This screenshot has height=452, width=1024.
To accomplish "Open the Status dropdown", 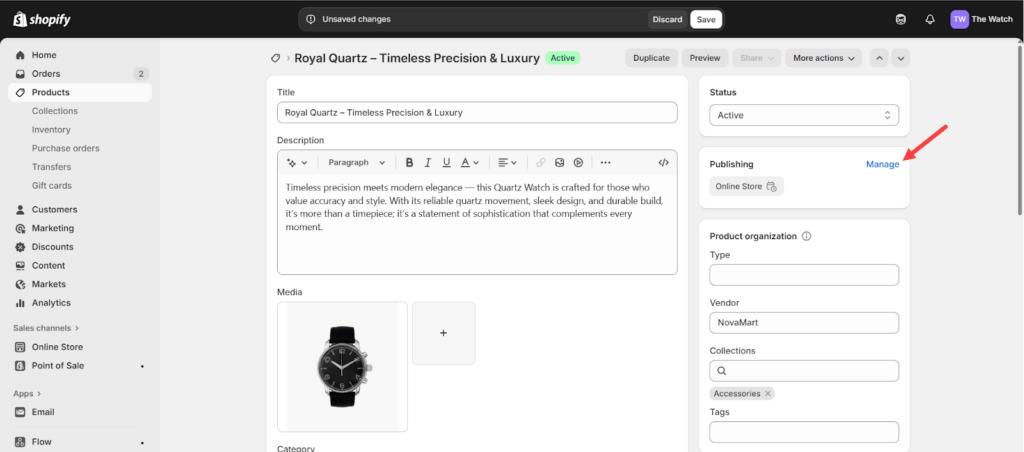I will 804,115.
